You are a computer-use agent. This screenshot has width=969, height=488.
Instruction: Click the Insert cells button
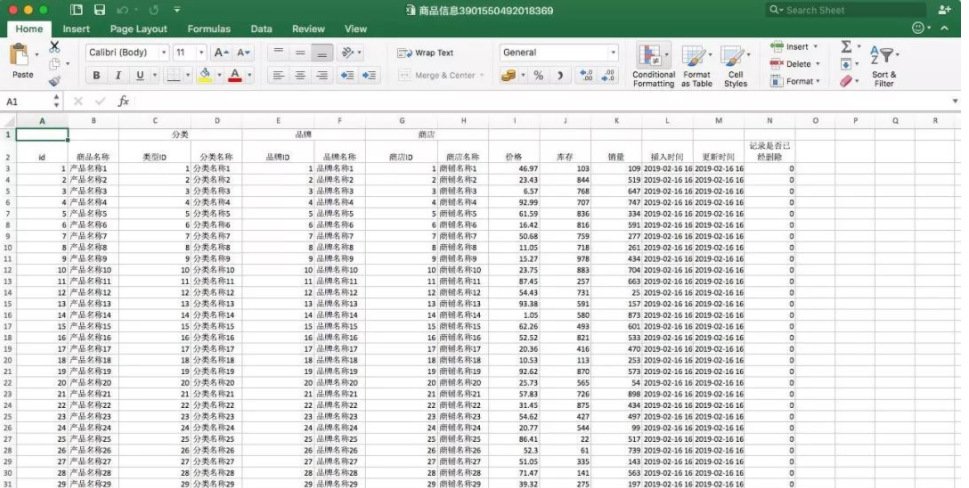point(794,47)
